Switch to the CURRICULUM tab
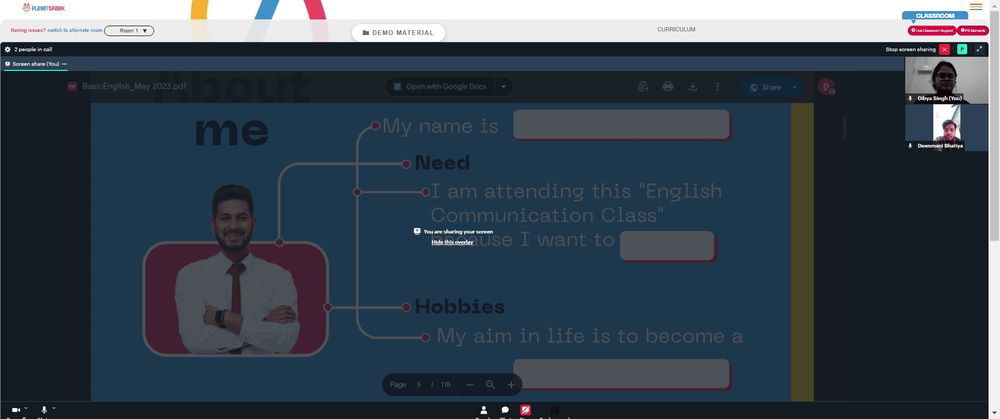Viewport: 1000px width, 419px height. [676, 29]
